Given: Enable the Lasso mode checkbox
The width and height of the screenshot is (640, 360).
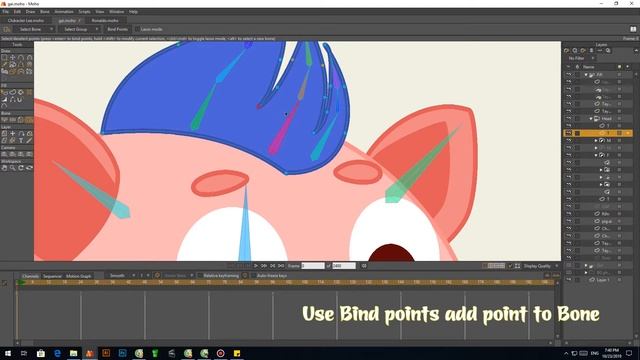Looking at the screenshot, I should [137, 29].
